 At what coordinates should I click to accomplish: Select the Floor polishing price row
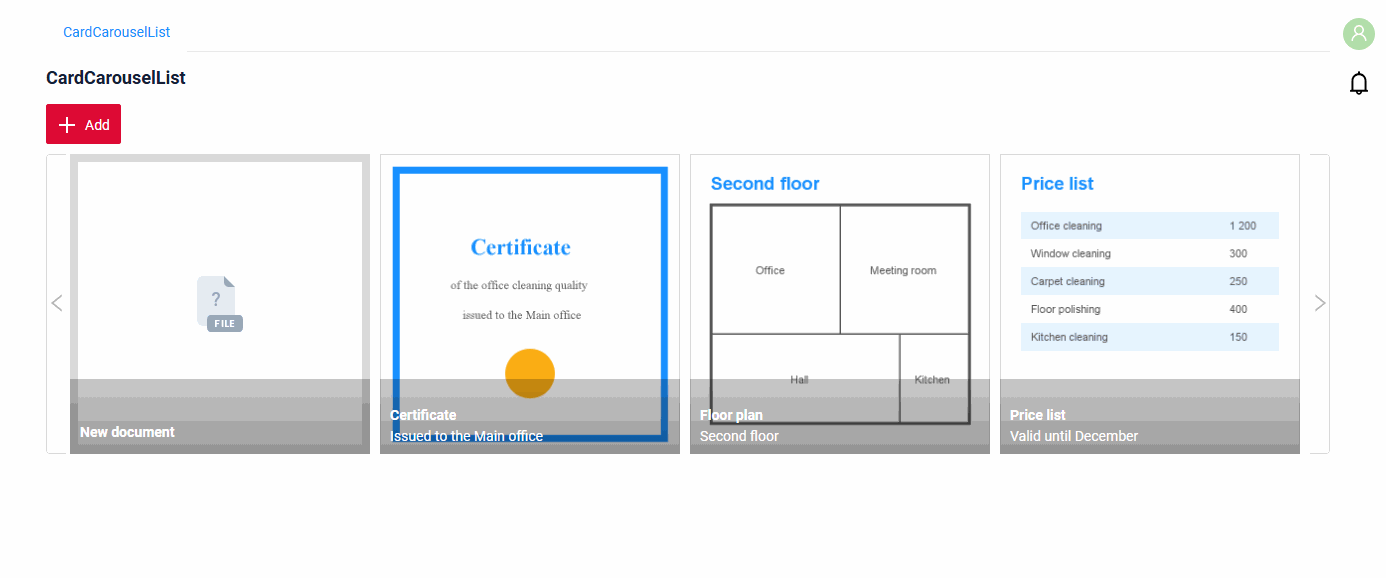(x=1150, y=310)
